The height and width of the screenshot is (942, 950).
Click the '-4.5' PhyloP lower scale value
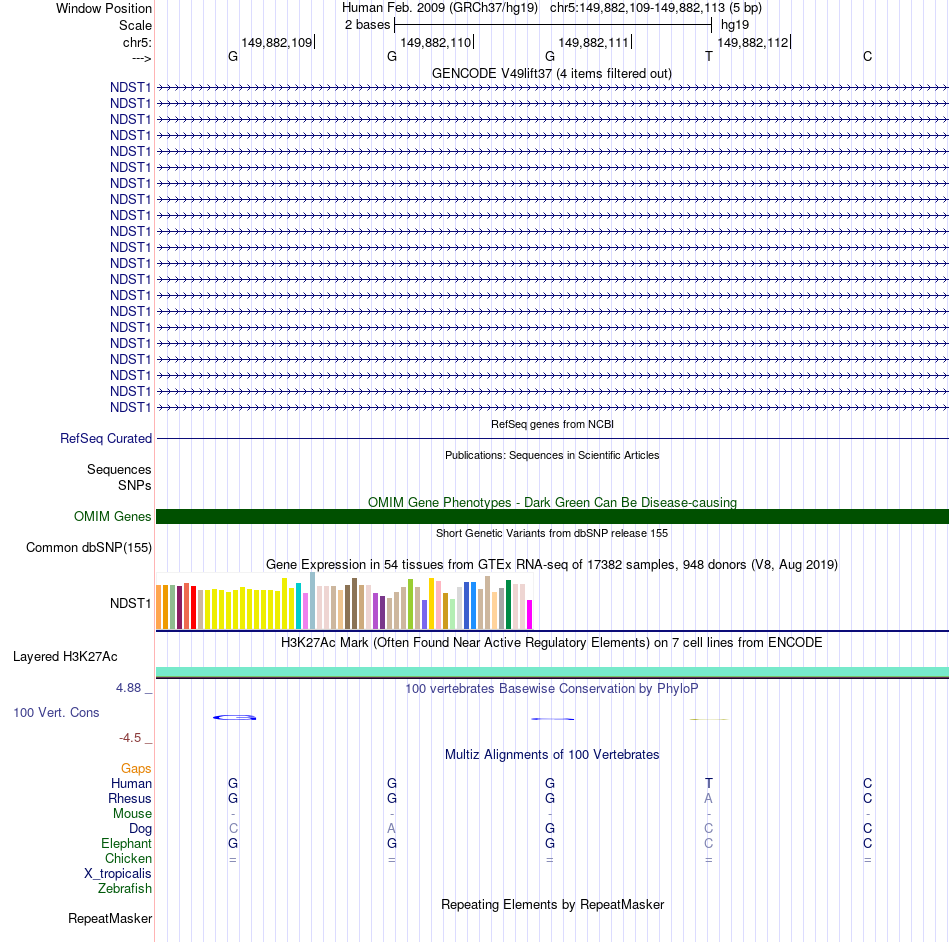click(x=130, y=737)
